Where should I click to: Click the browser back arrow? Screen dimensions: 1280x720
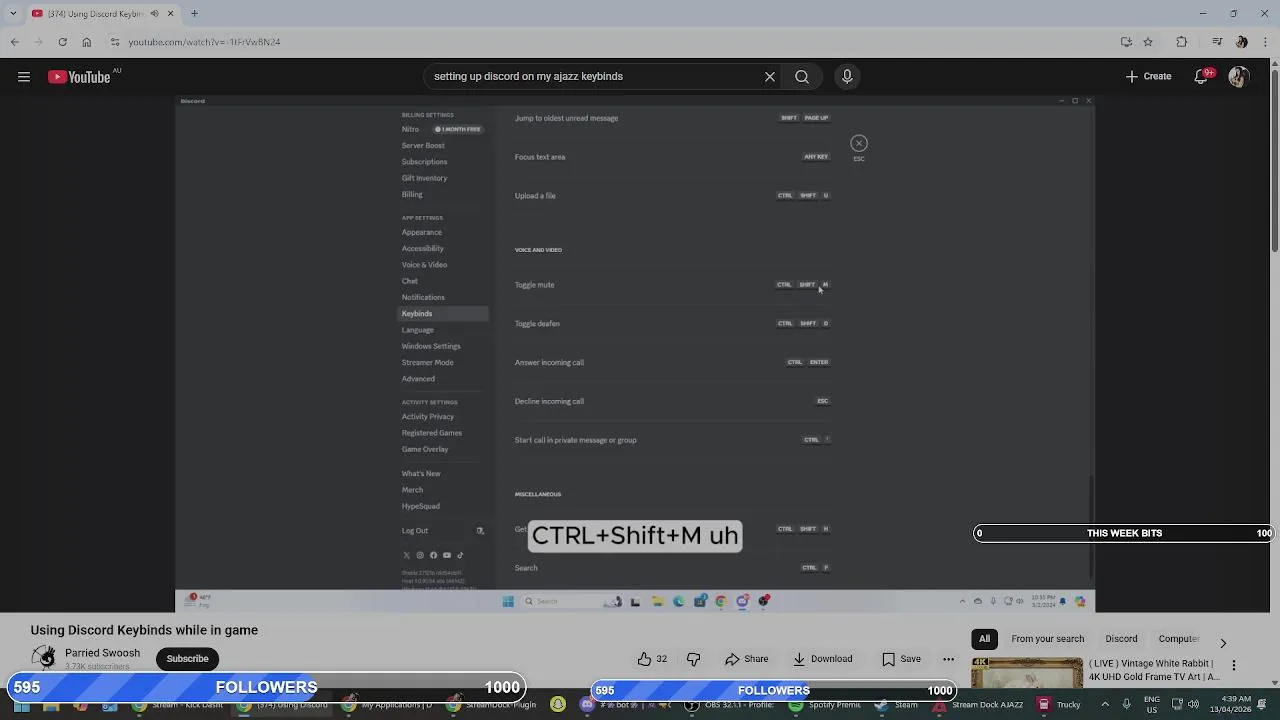(15, 42)
